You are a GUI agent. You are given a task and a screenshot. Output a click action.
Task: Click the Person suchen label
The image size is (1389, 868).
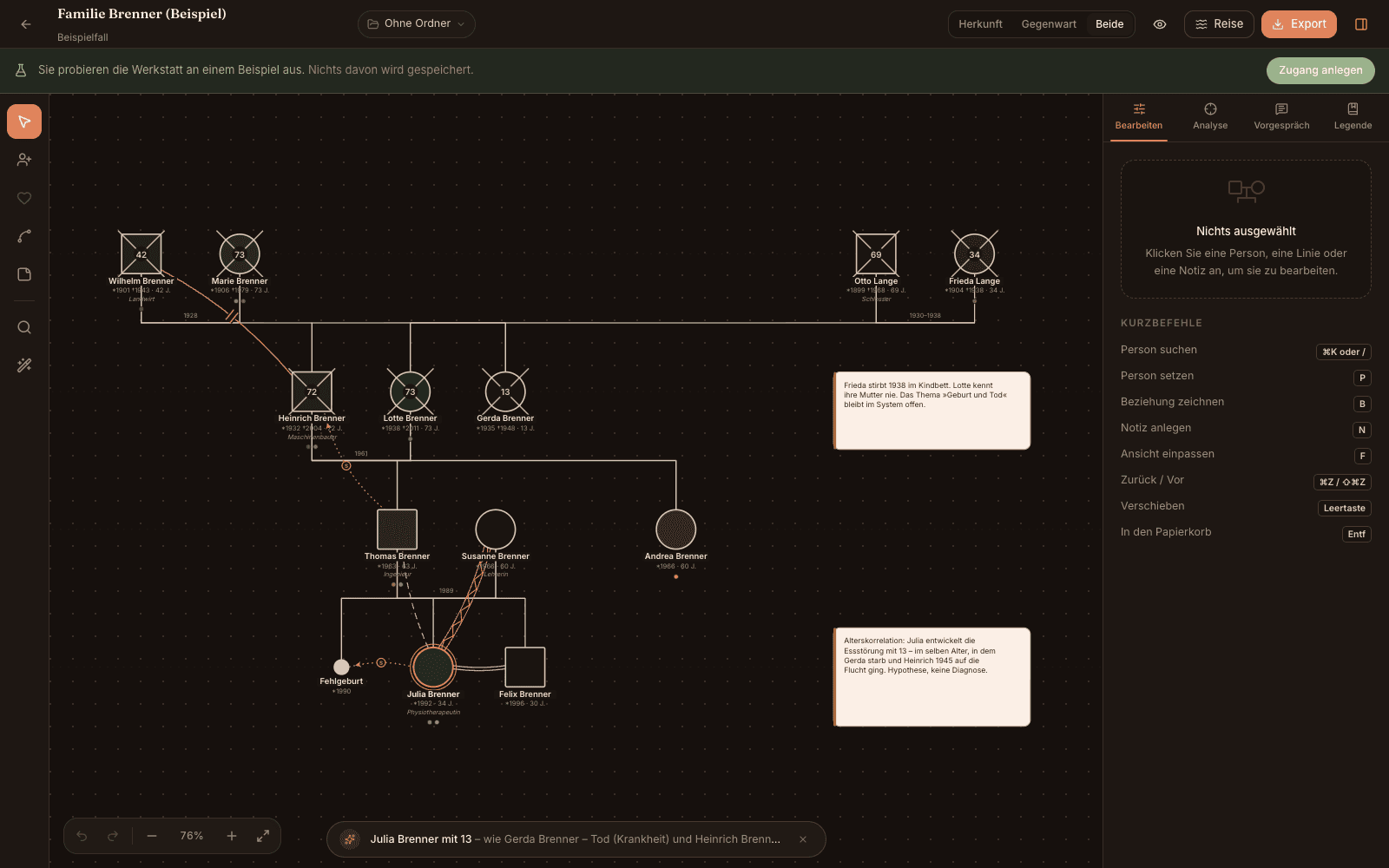(1158, 350)
